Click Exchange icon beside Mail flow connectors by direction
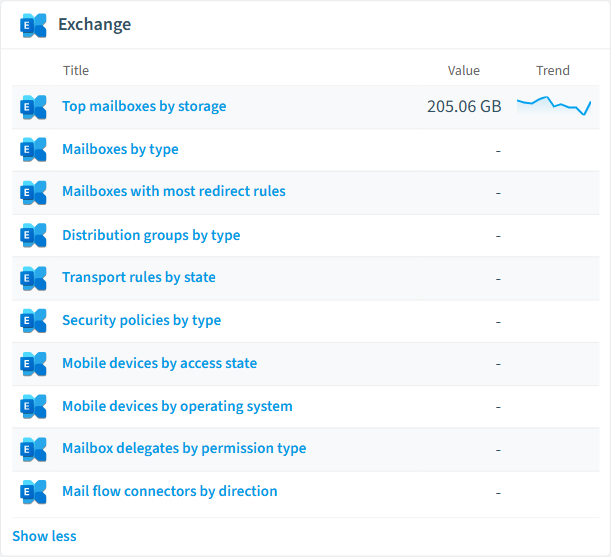Screen dimensions: 611x557 33,492
